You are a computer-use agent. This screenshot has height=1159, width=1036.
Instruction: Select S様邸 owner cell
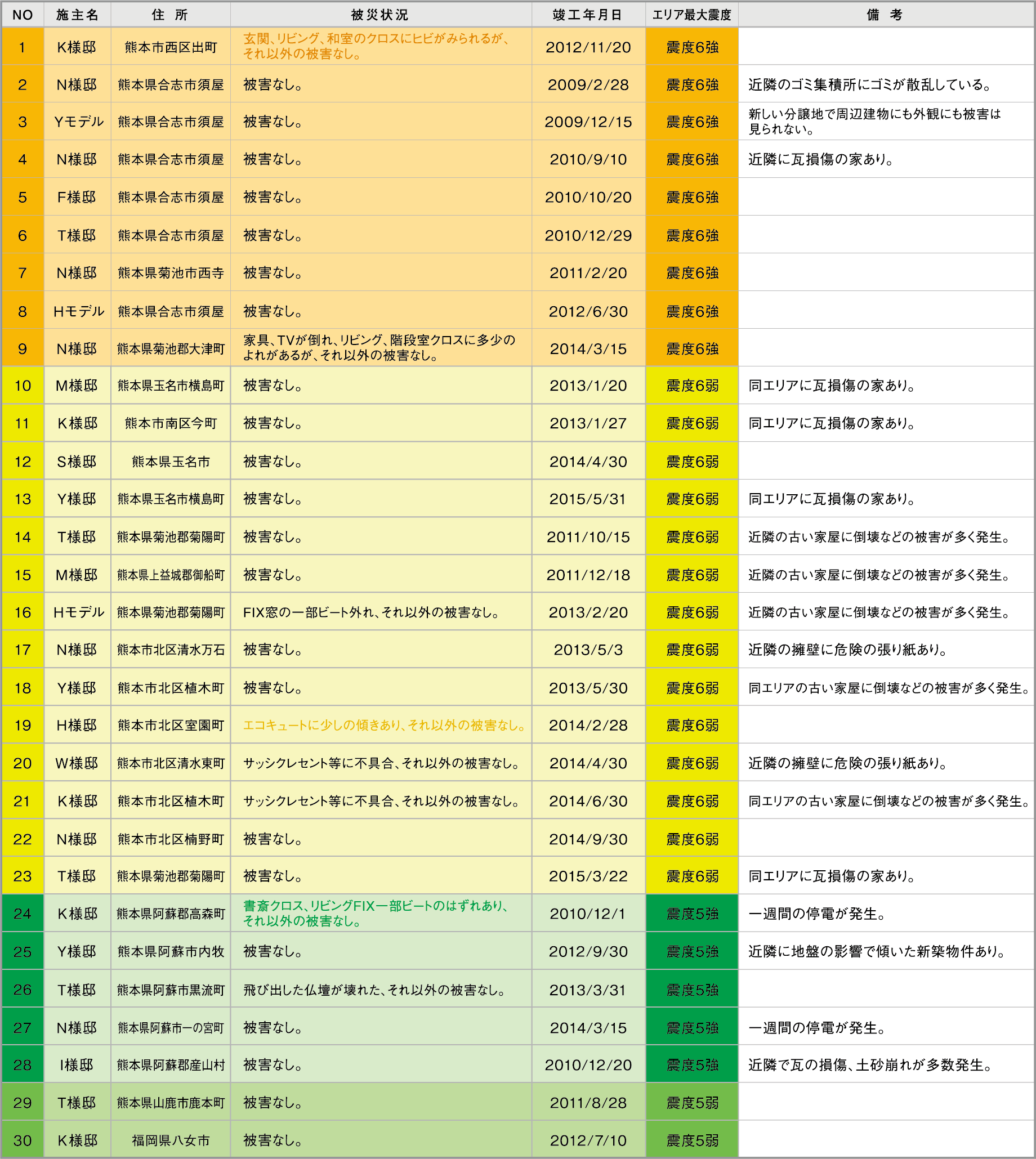coord(78,462)
